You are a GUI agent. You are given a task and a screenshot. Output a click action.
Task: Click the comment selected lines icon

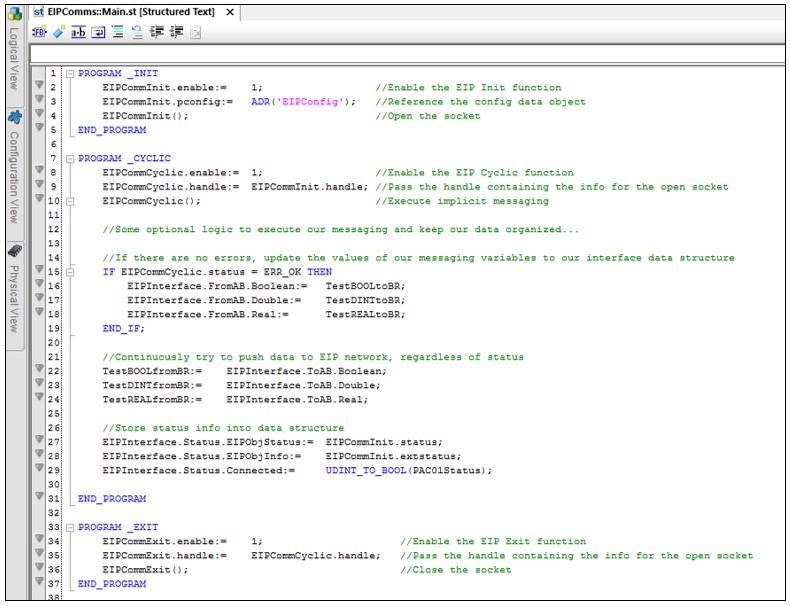click(118, 32)
